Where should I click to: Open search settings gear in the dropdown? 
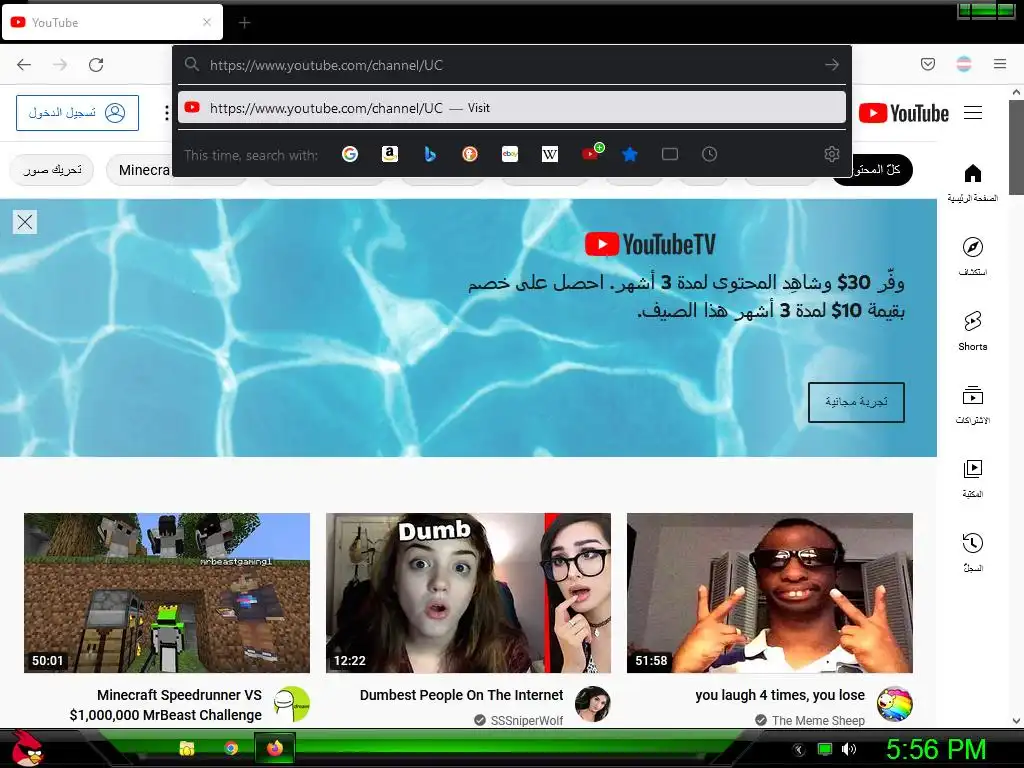pos(831,154)
